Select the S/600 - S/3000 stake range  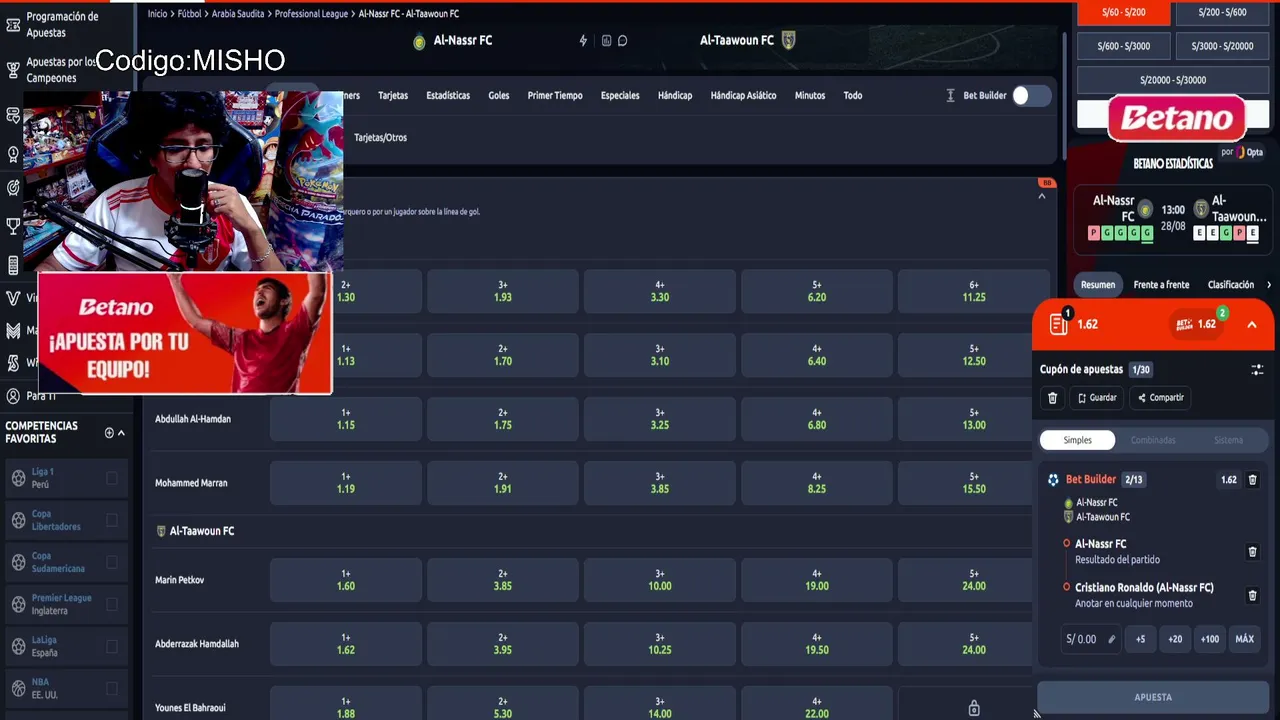pyautogui.click(x=1123, y=46)
